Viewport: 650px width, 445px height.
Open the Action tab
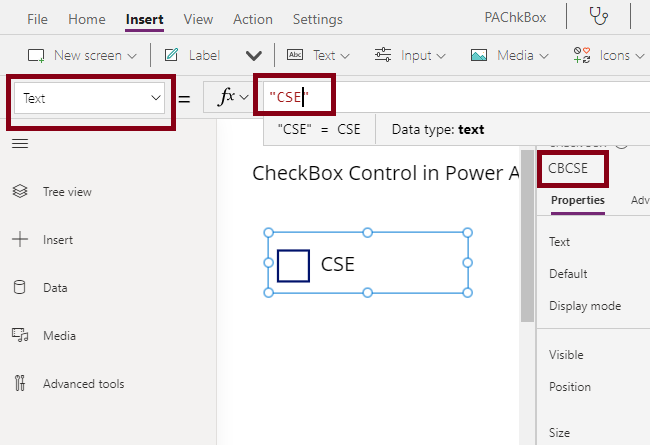point(253,19)
